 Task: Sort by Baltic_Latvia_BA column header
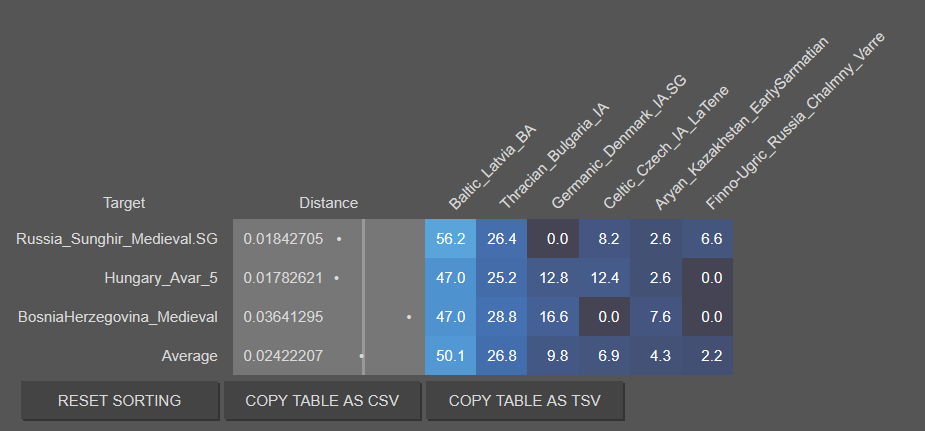click(x=492, y=167)
